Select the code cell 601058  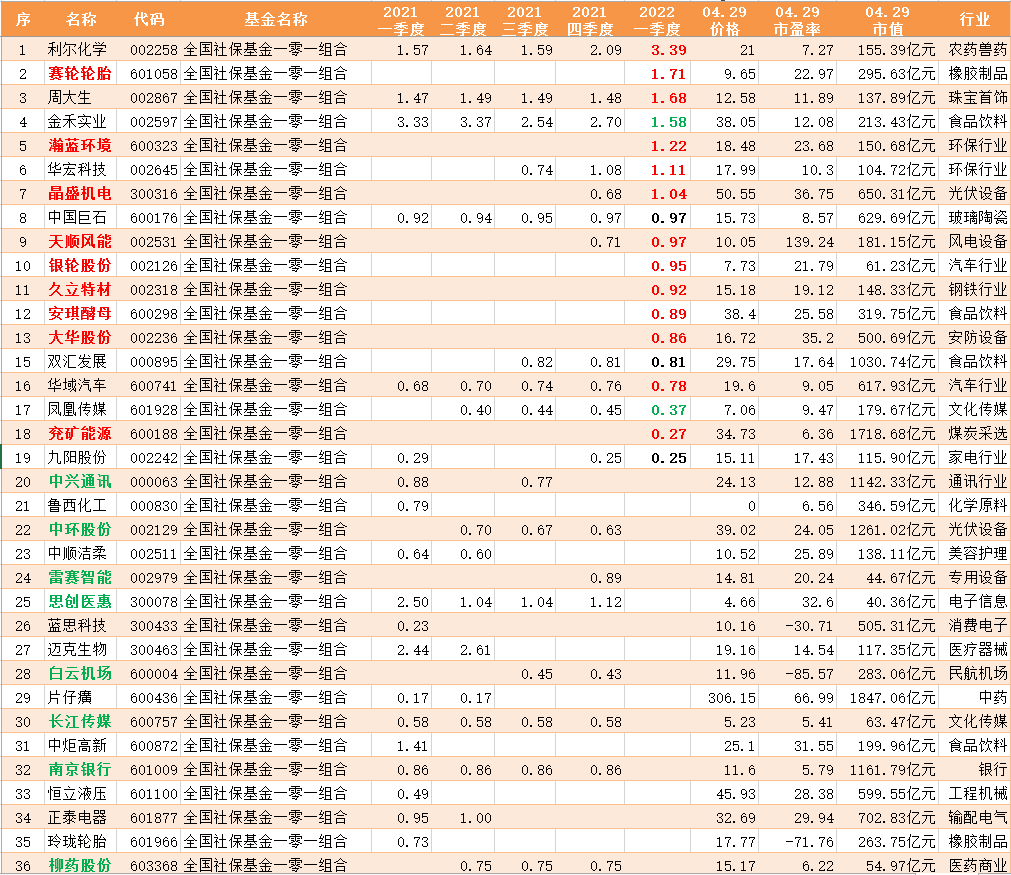click(153, 74)
